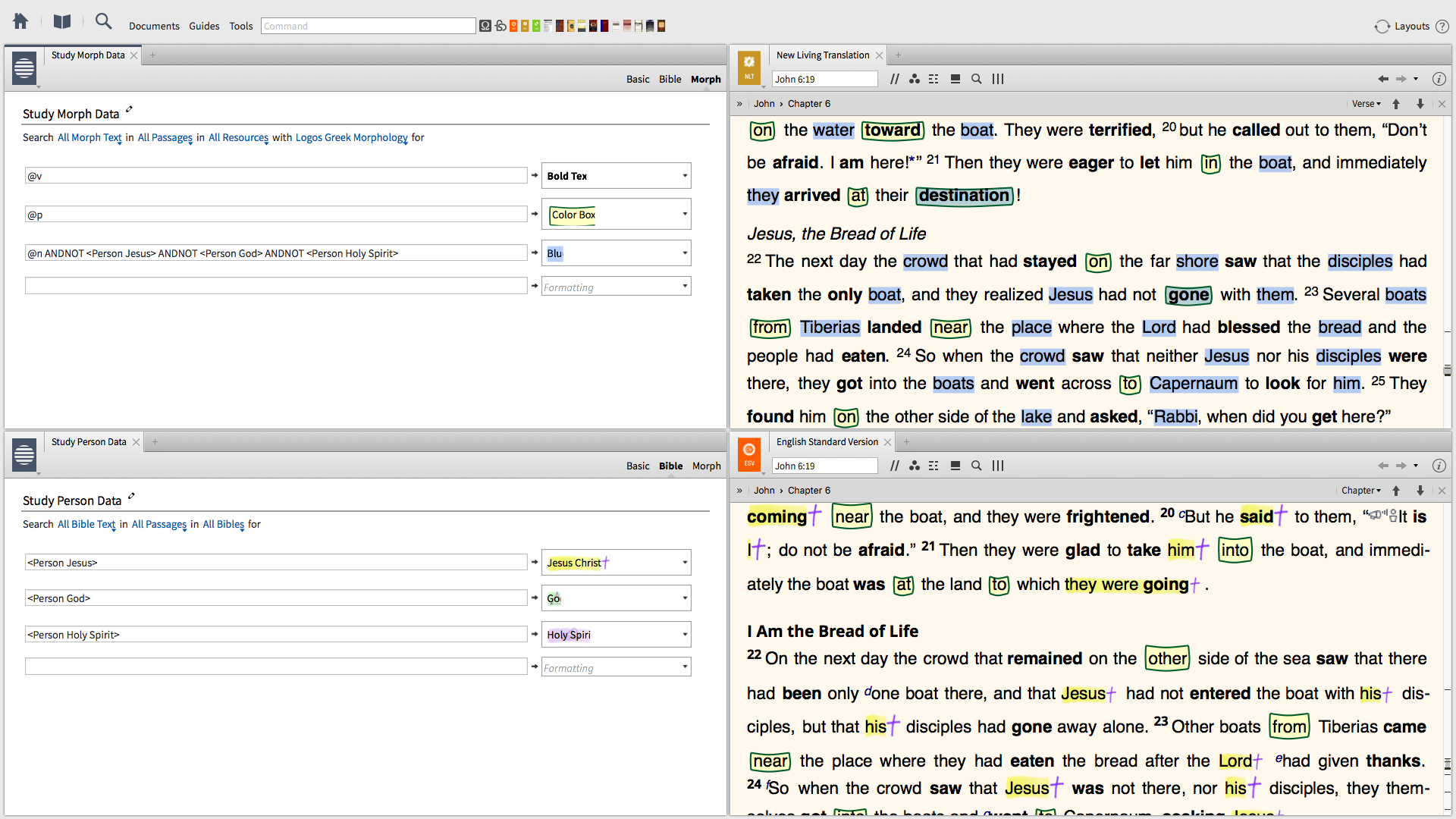Show NLT resource information icon
This screenshot has width=1456, height=819.
click(1439, 79)
